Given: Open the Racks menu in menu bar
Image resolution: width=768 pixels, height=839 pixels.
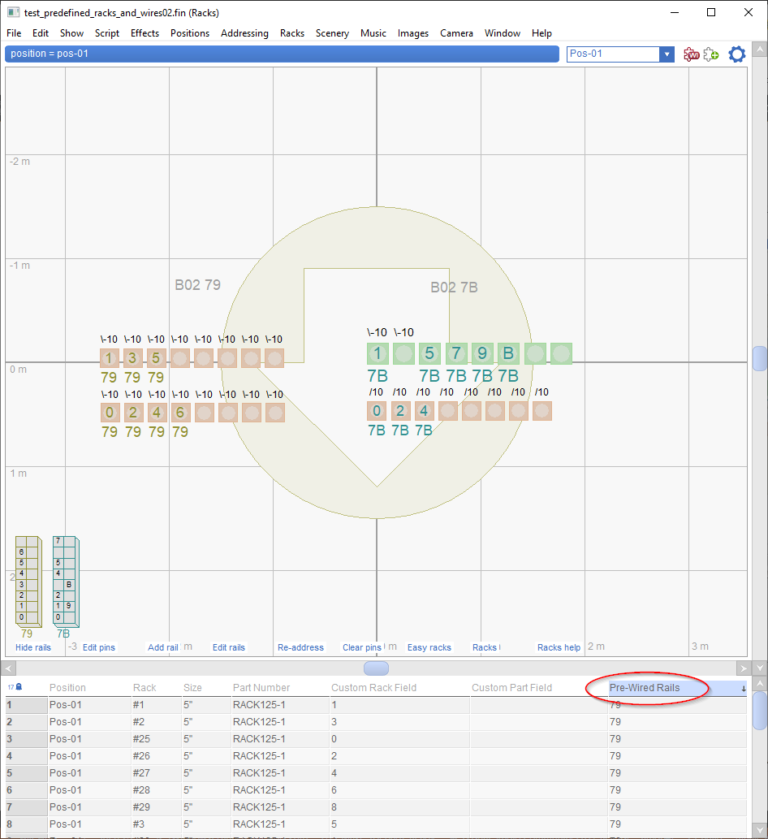Looking at the screenshot, I should (x=292, y=33).
